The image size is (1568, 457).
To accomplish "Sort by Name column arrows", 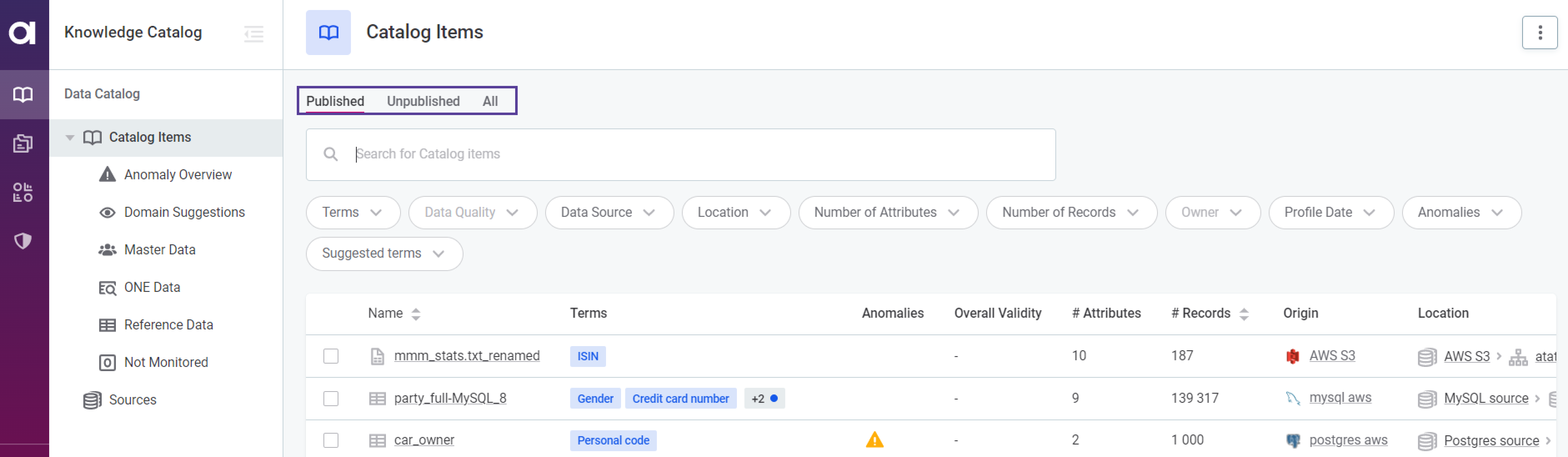I will tap(416, 314).
